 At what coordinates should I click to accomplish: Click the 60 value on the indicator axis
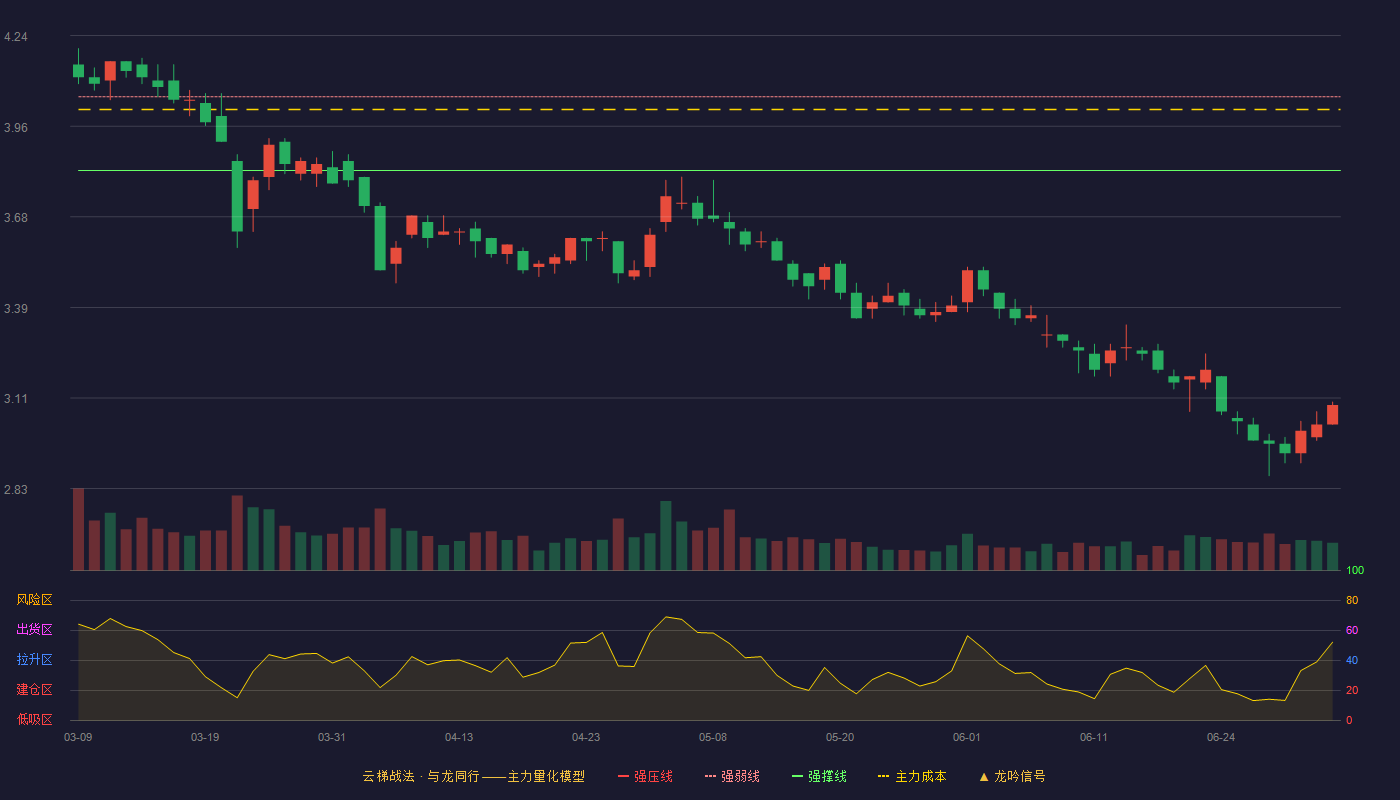pyautogui.click(x=1352, y=631)
